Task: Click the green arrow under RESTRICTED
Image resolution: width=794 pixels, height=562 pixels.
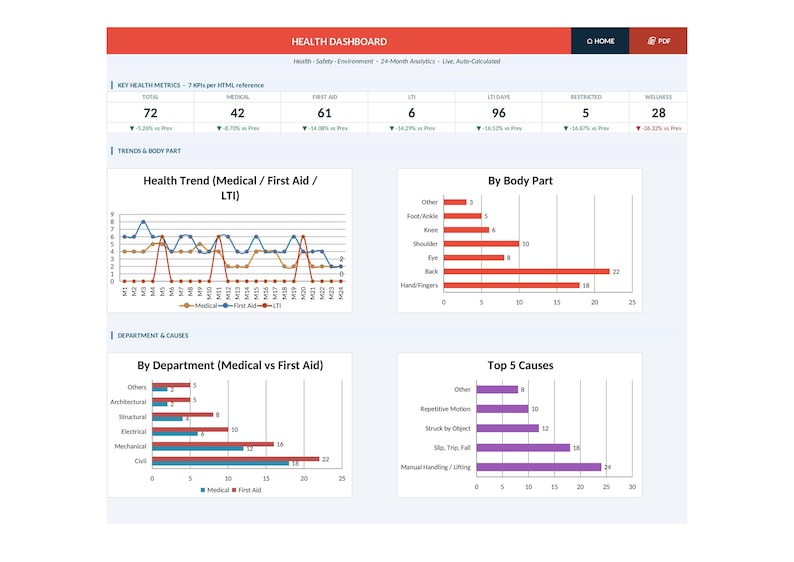Action: tap(566, 129)
